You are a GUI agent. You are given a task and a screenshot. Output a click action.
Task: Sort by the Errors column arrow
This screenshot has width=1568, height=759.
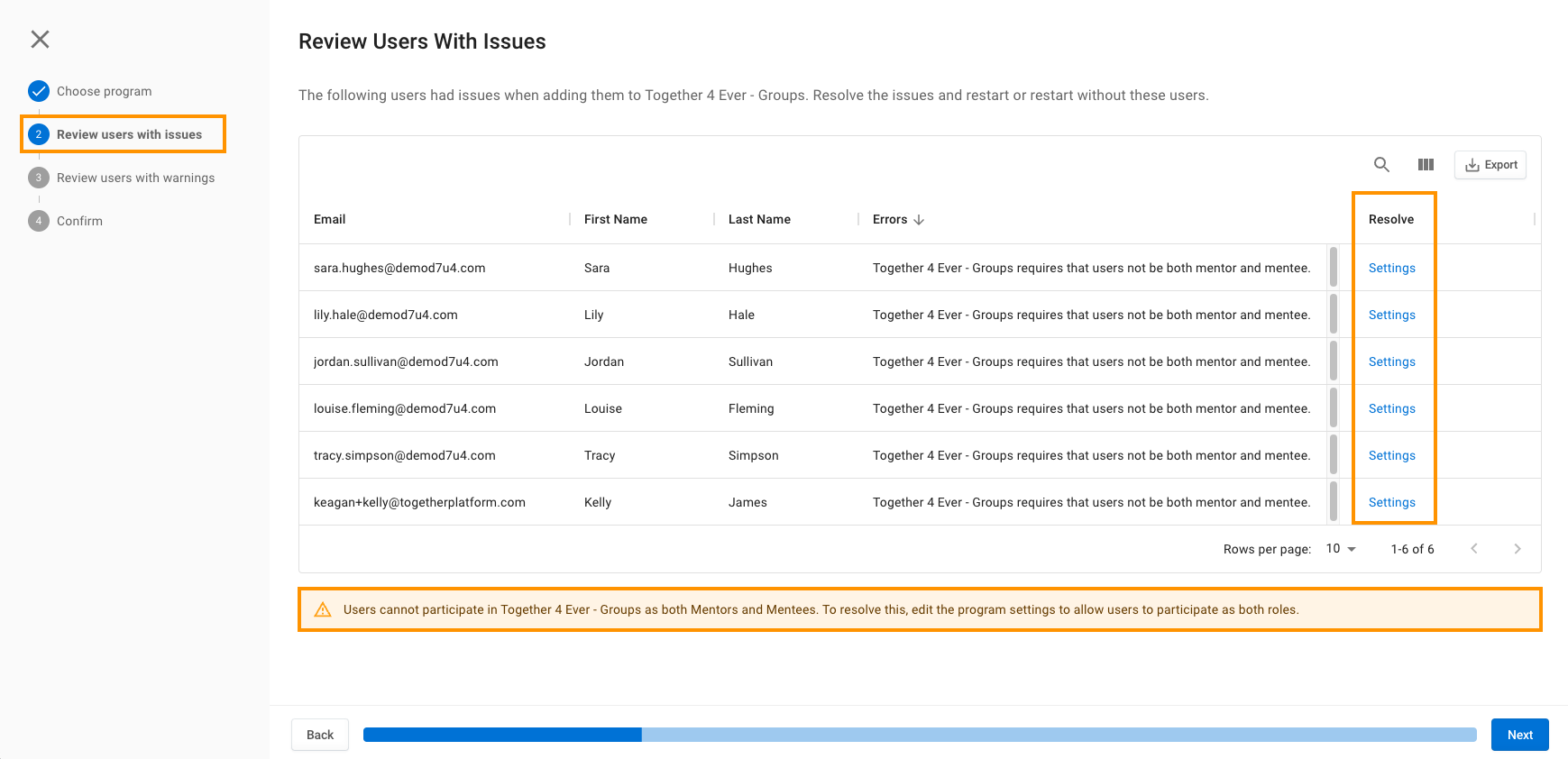point(919,220)
